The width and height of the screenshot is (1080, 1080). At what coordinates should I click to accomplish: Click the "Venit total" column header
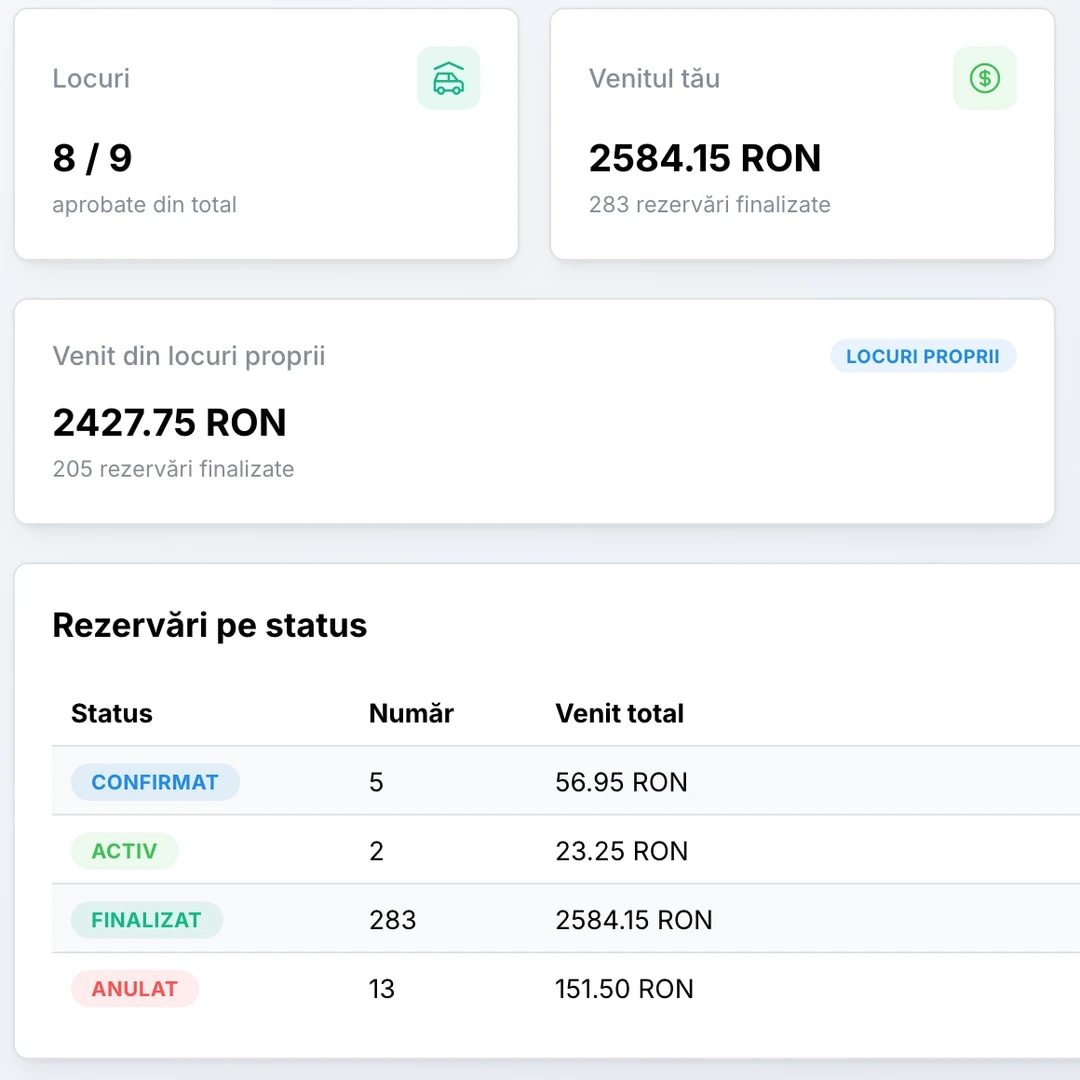tap(620, 714)
